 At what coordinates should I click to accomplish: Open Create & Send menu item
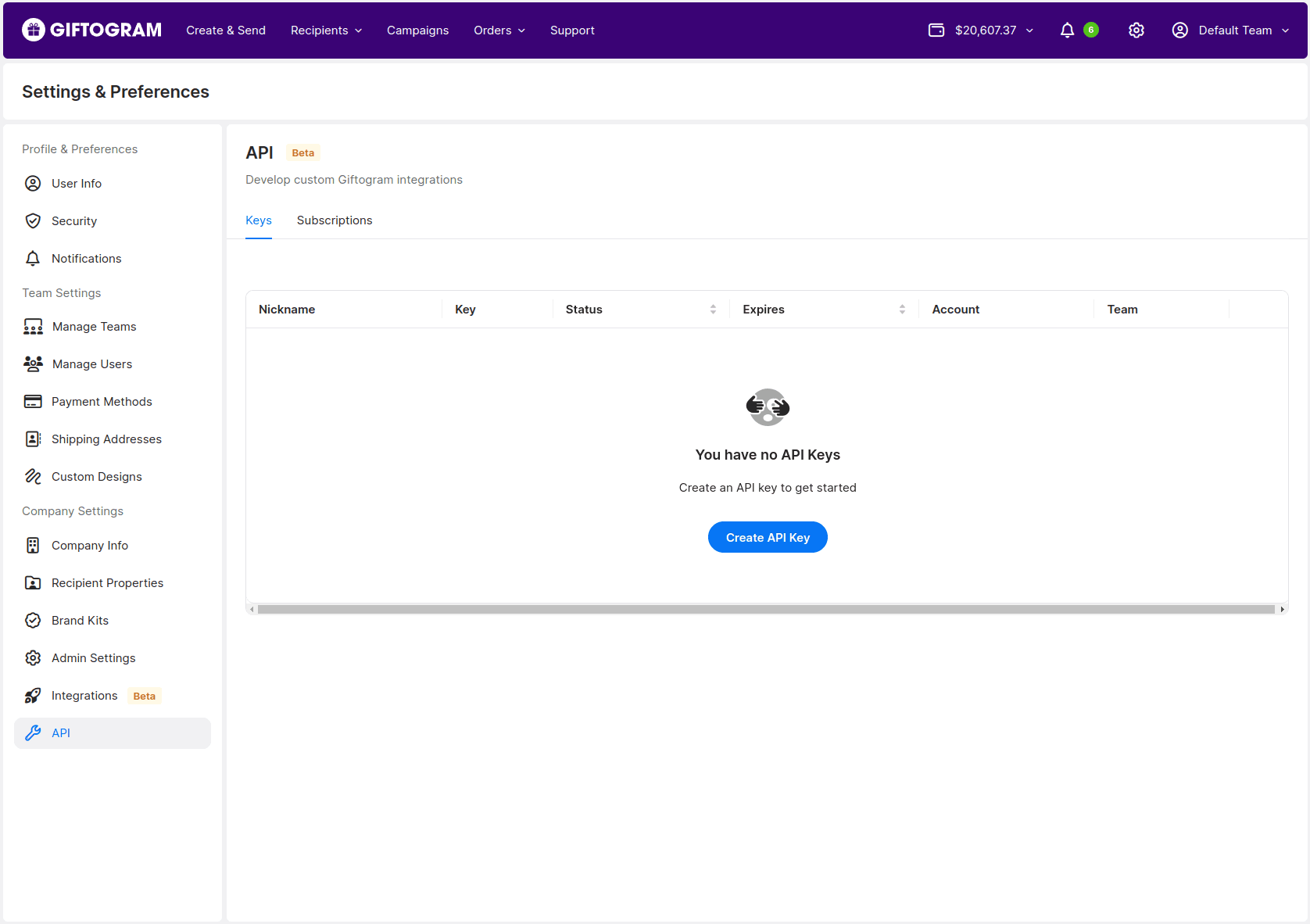pos(226,30)
